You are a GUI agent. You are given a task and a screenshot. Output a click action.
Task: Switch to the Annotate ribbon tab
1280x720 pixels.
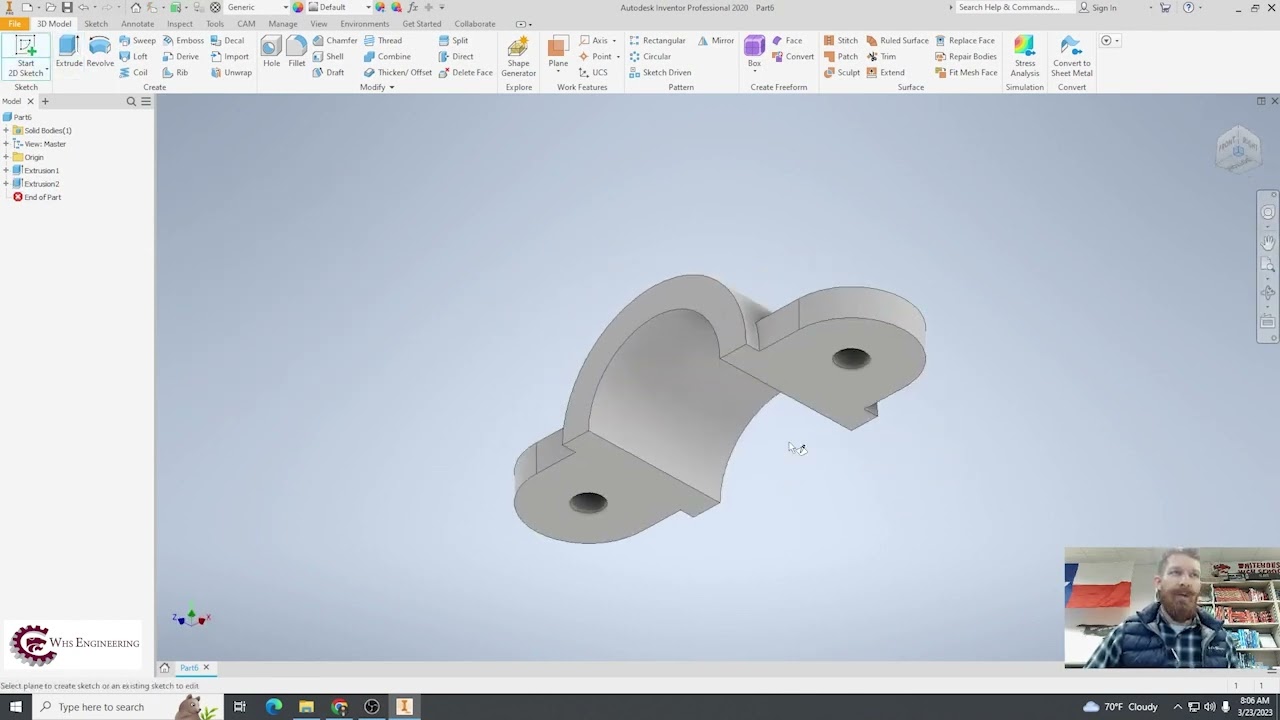[x=138, y=24]
